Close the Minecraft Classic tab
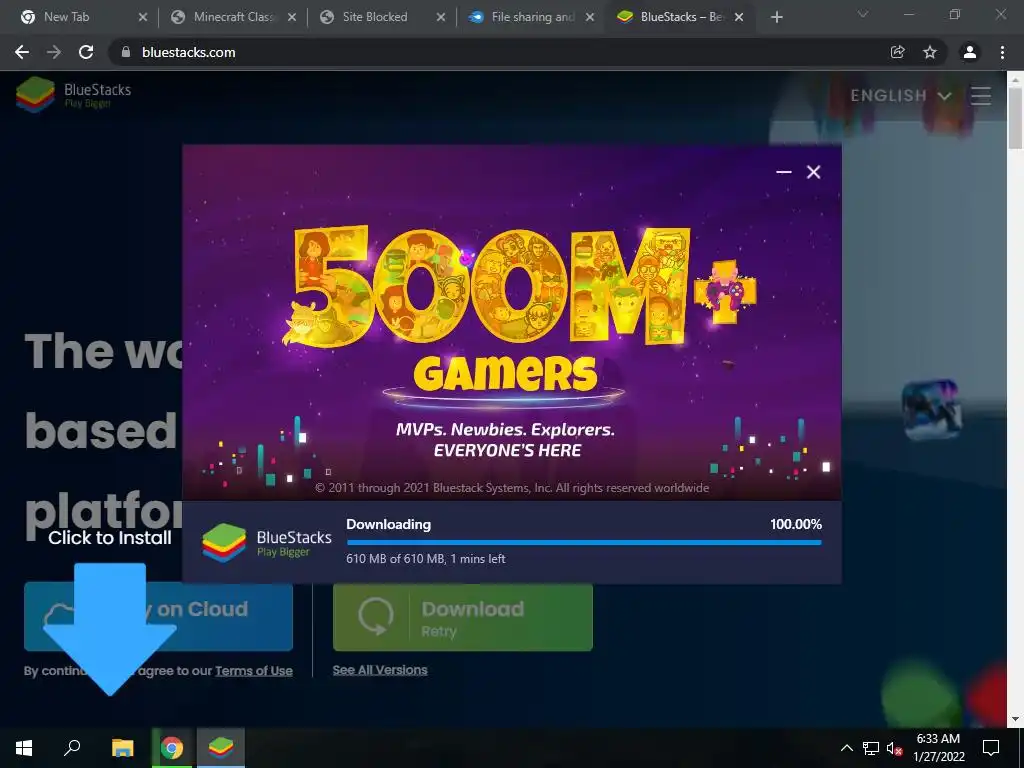The image size is (1024, 768). (x=292, y=17)
